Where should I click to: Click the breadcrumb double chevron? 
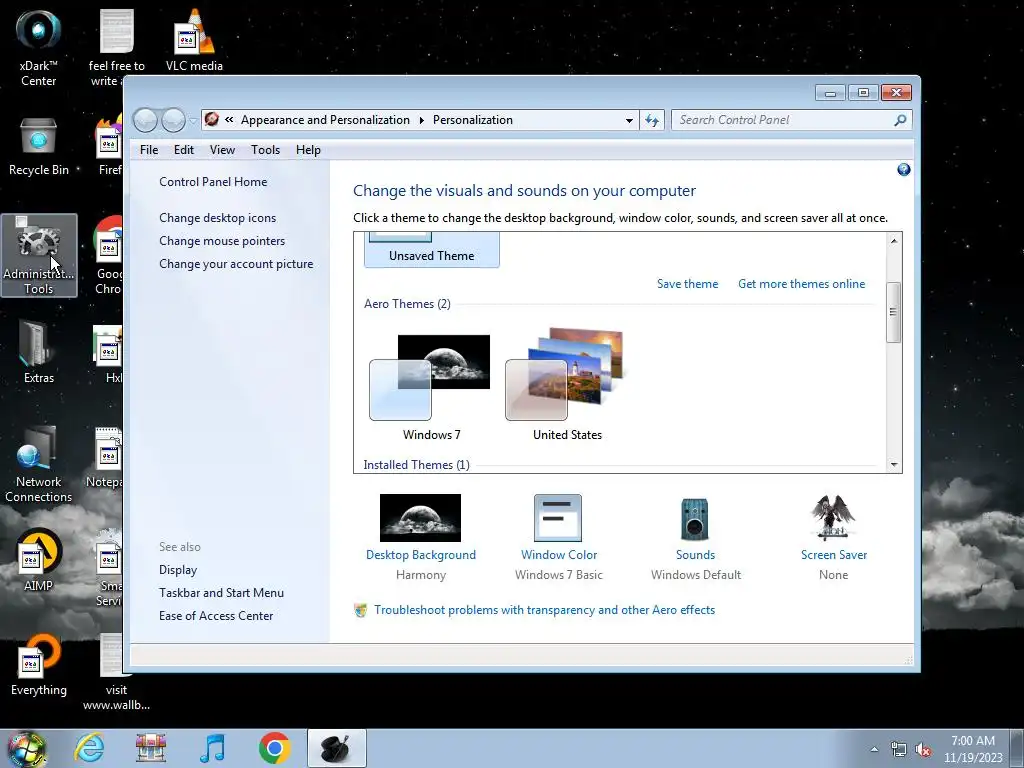[x=229, y=120]
